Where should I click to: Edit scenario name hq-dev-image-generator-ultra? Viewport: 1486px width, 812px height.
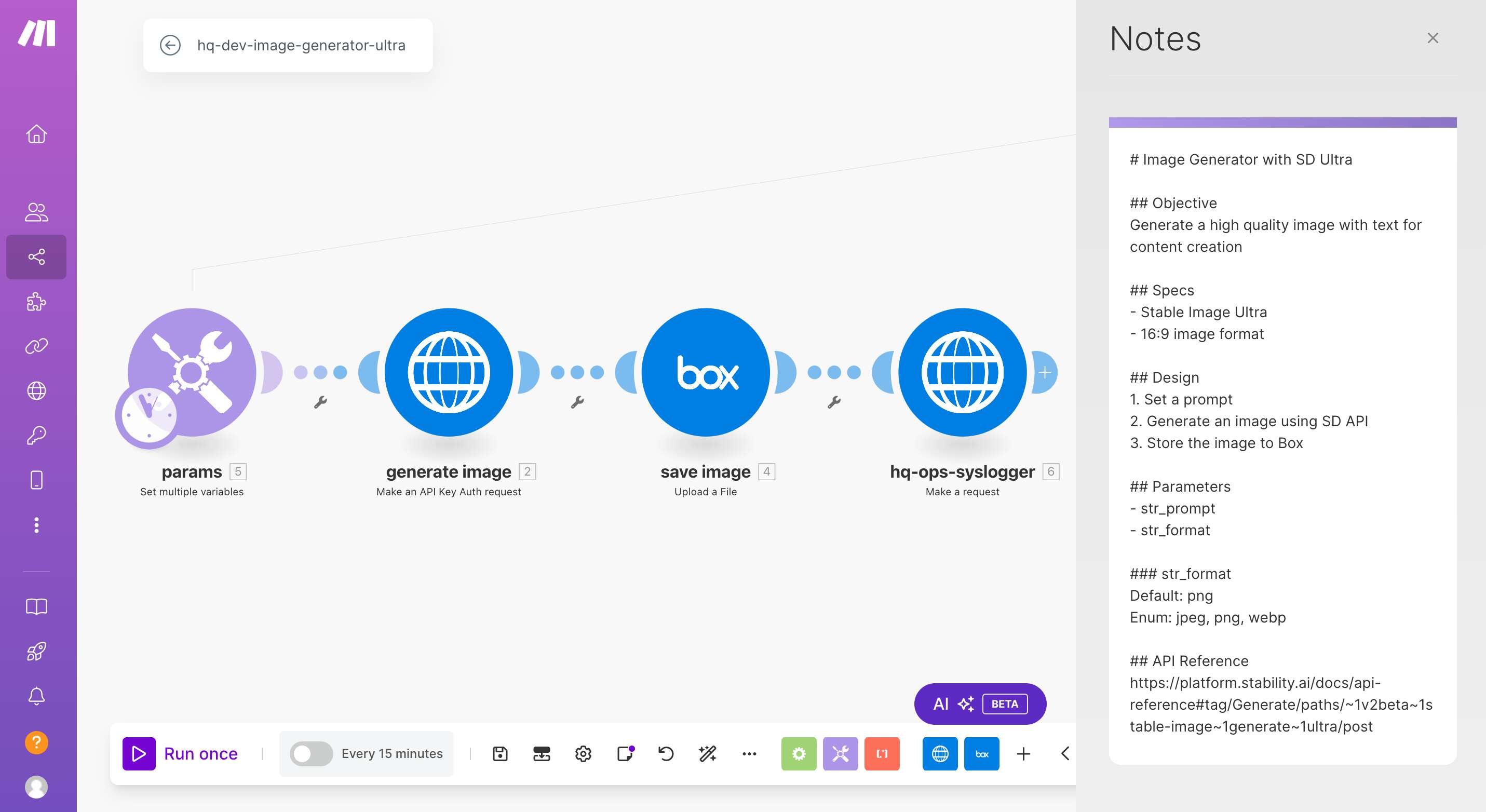[x=301, y=45]
